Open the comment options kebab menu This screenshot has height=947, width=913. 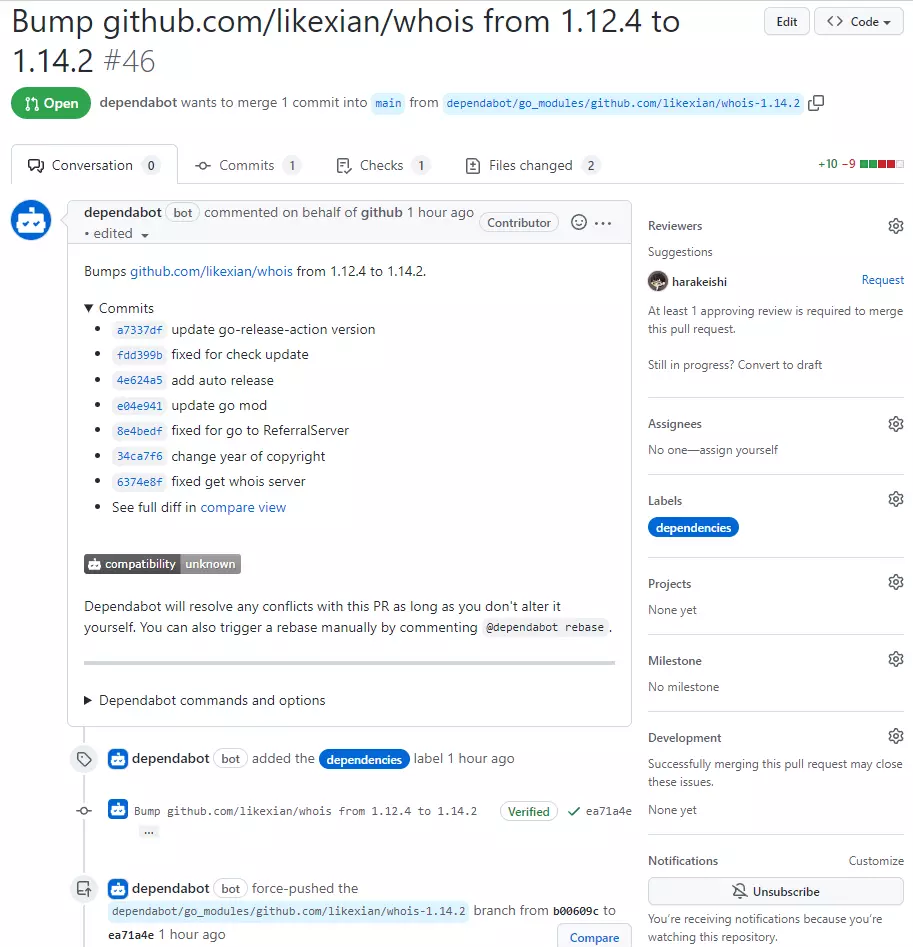tap(604, 222)
